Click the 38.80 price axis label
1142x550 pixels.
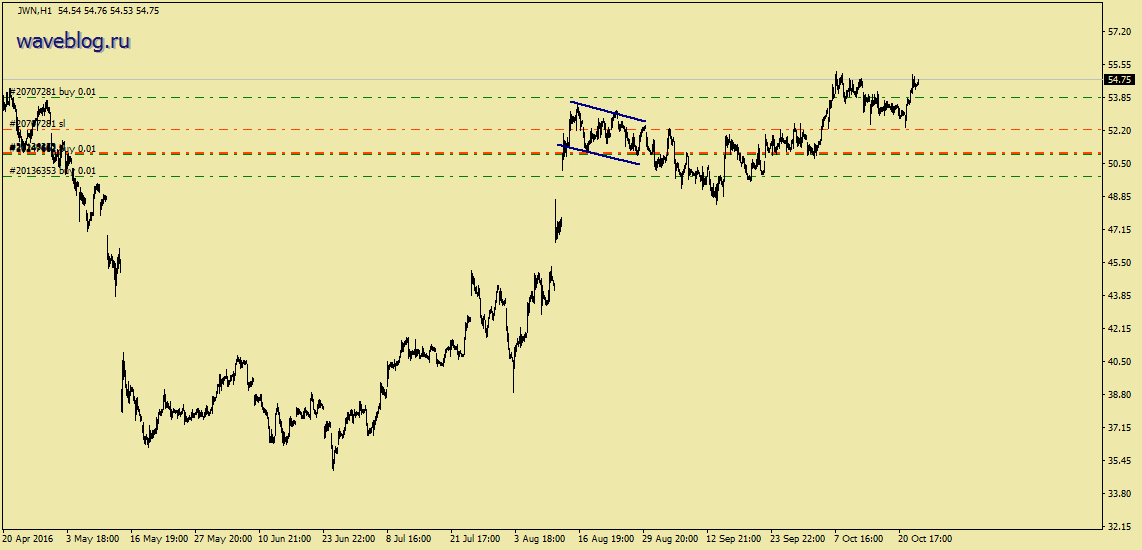(x=1118, y=395)
